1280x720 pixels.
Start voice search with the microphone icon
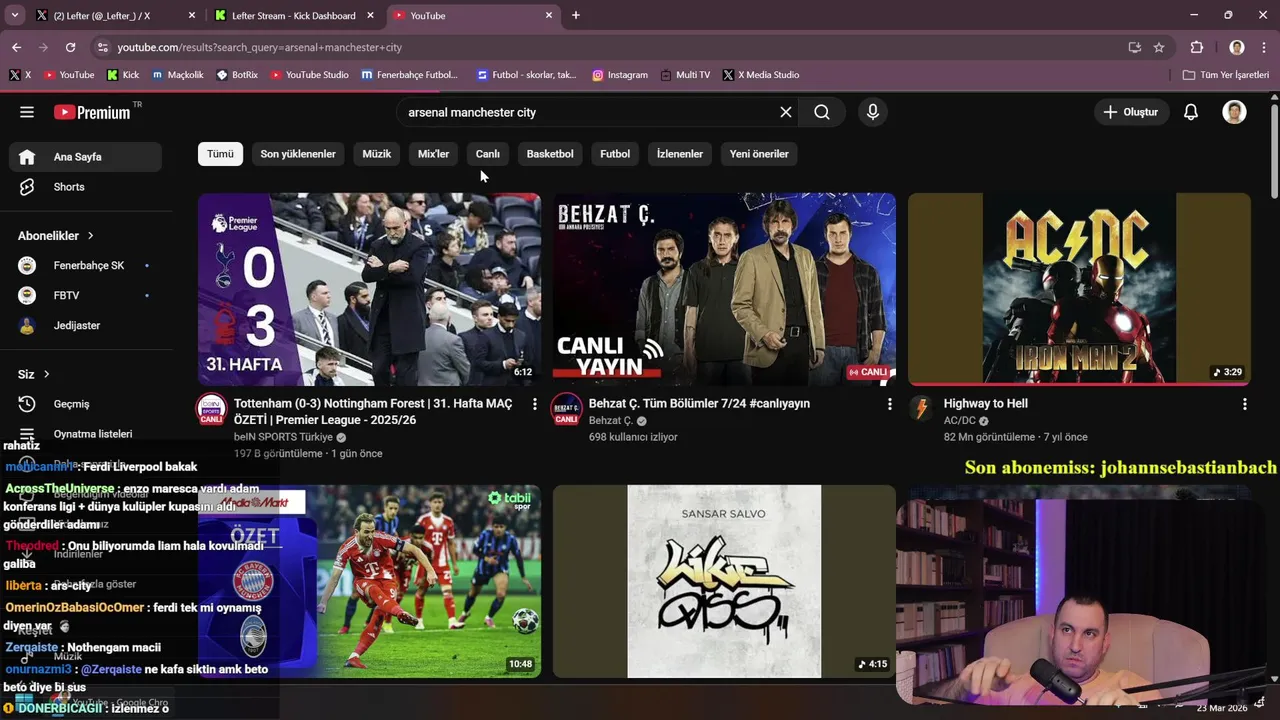[x=873, y=112]
